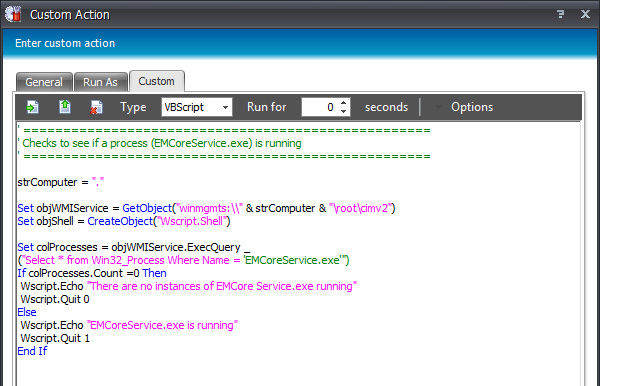
Task: Click the 'Enter custom action' header text
Action: coord(65,43)
